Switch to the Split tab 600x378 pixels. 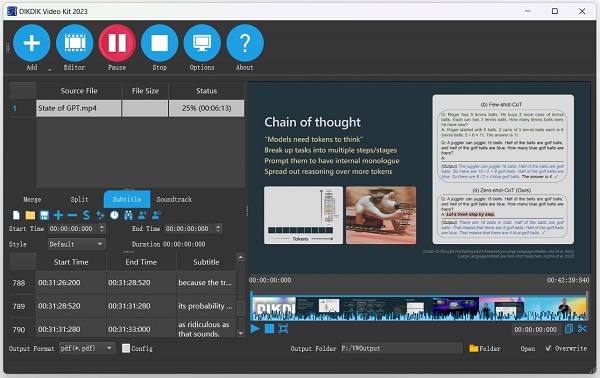[x=79, y=199]
